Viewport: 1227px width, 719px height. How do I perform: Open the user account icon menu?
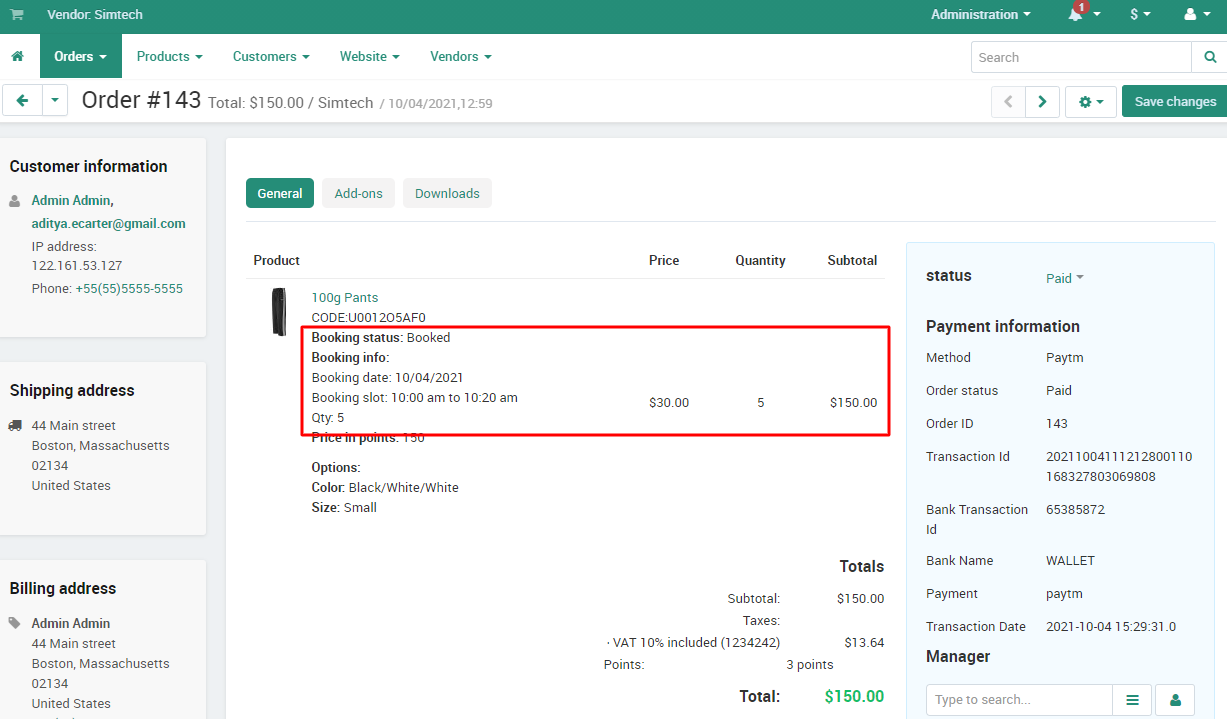1196,14
